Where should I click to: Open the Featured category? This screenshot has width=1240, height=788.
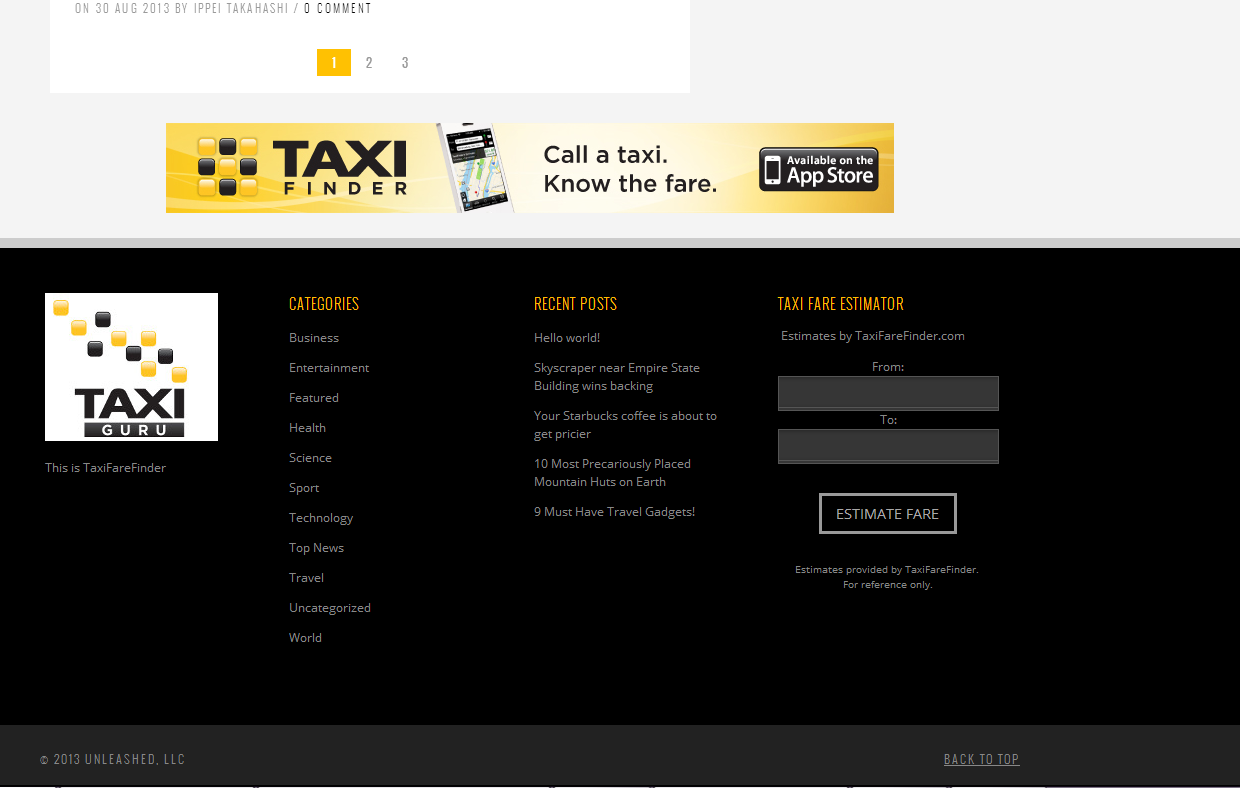click(x=314, y=398)
